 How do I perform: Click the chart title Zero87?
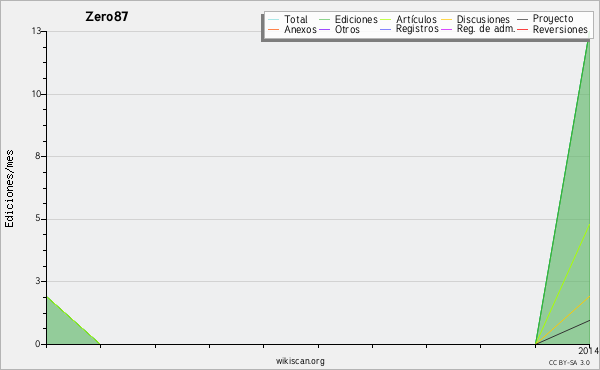coord(107,17)
